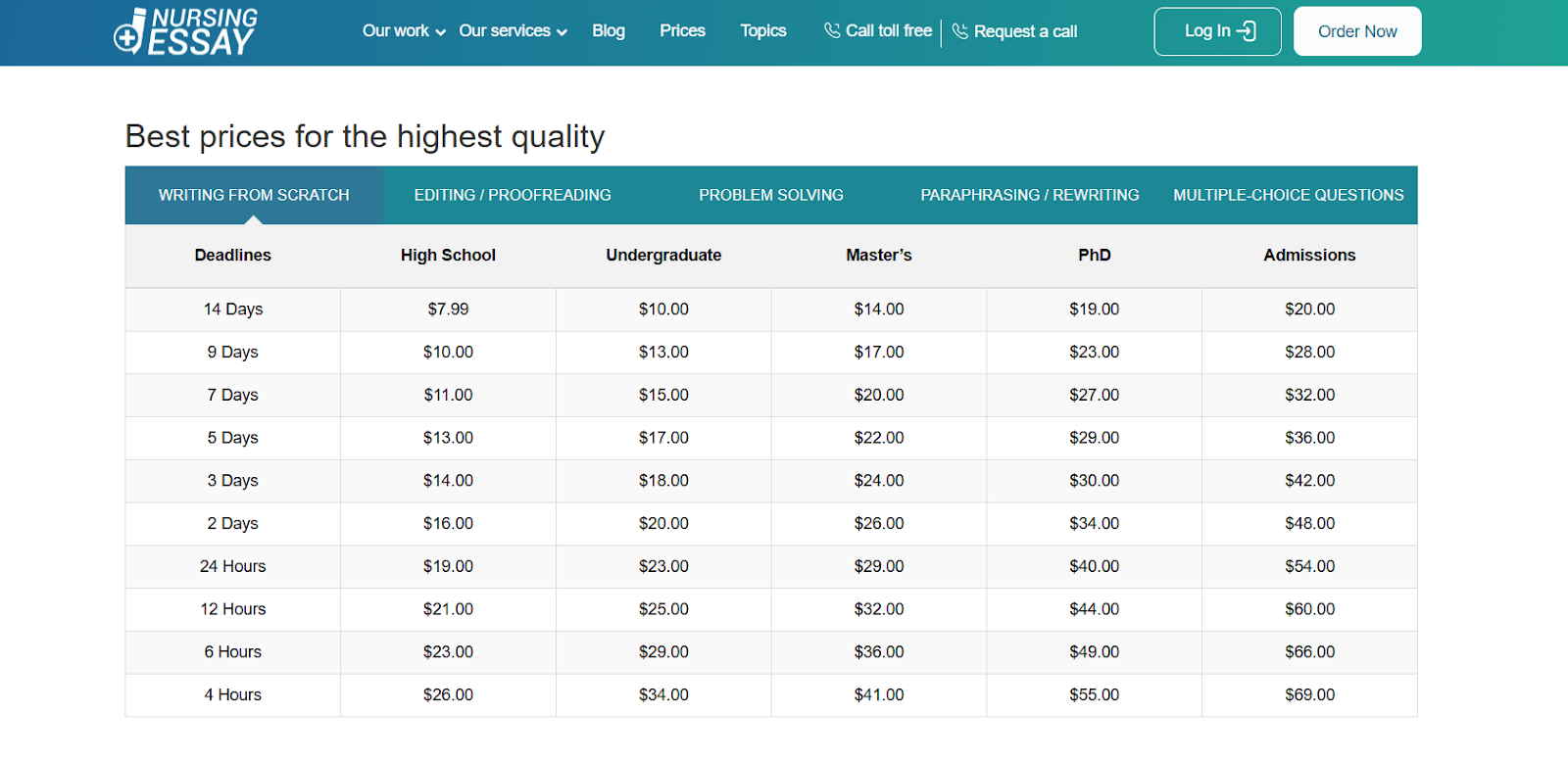Click the High School column header
This screenshot has width=1568, height=762.
(x=448, y=255)
